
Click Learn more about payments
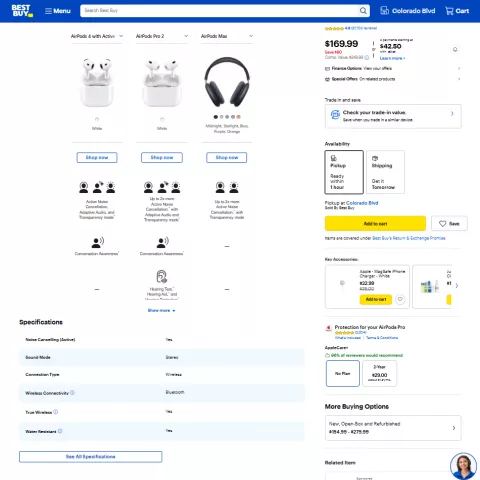(392, 58)
